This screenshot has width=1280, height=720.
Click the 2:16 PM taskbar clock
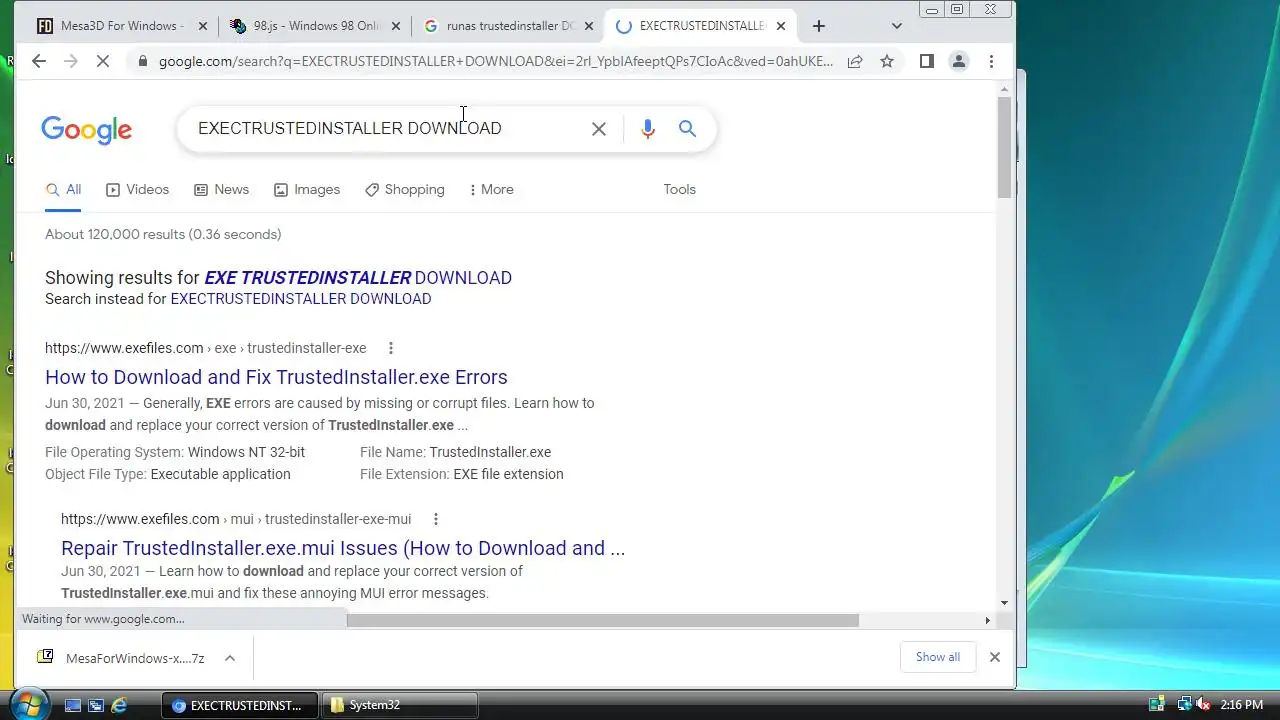(1242, 705)
